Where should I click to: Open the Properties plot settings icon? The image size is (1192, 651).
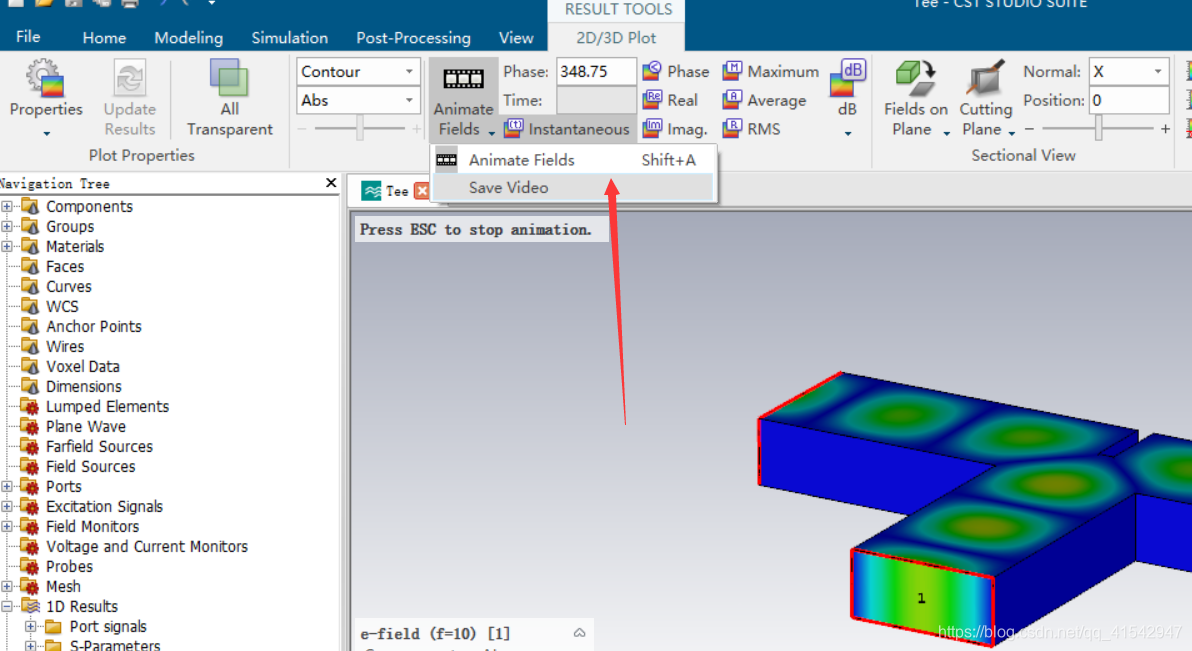click(x=45, y=78)
